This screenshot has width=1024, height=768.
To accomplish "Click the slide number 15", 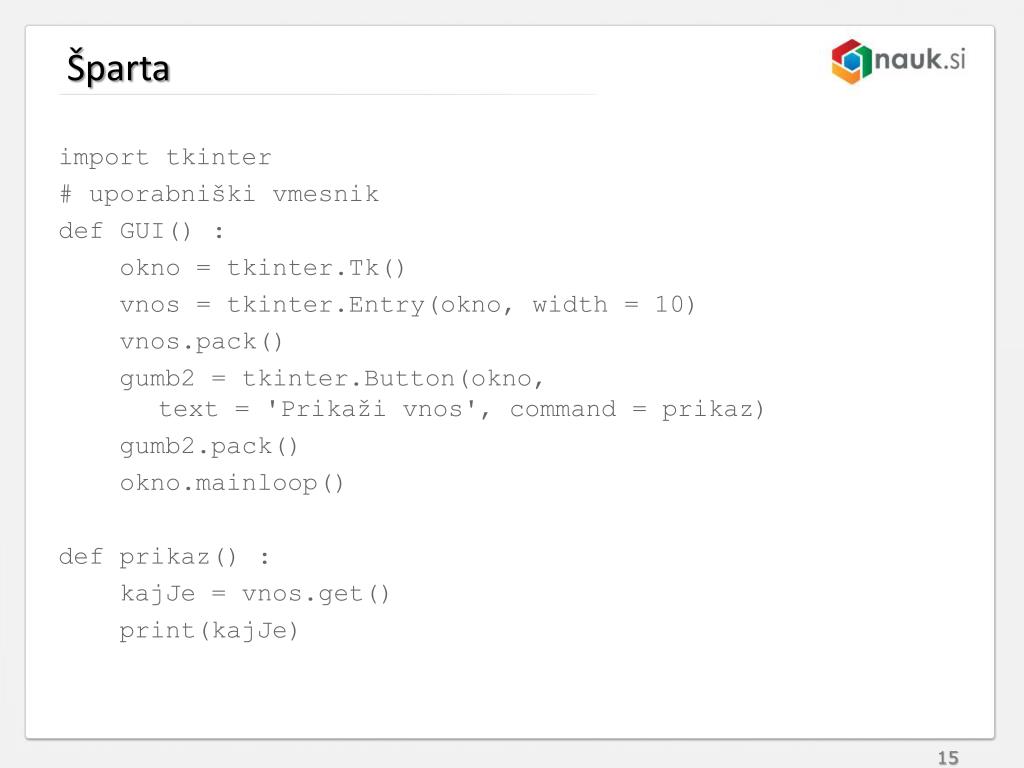I will click(948, 758).
